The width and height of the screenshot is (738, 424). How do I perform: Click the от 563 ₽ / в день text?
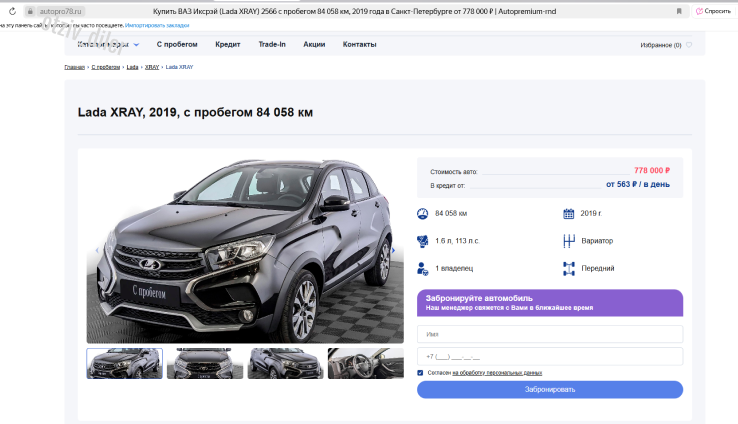tap(638, 184)
